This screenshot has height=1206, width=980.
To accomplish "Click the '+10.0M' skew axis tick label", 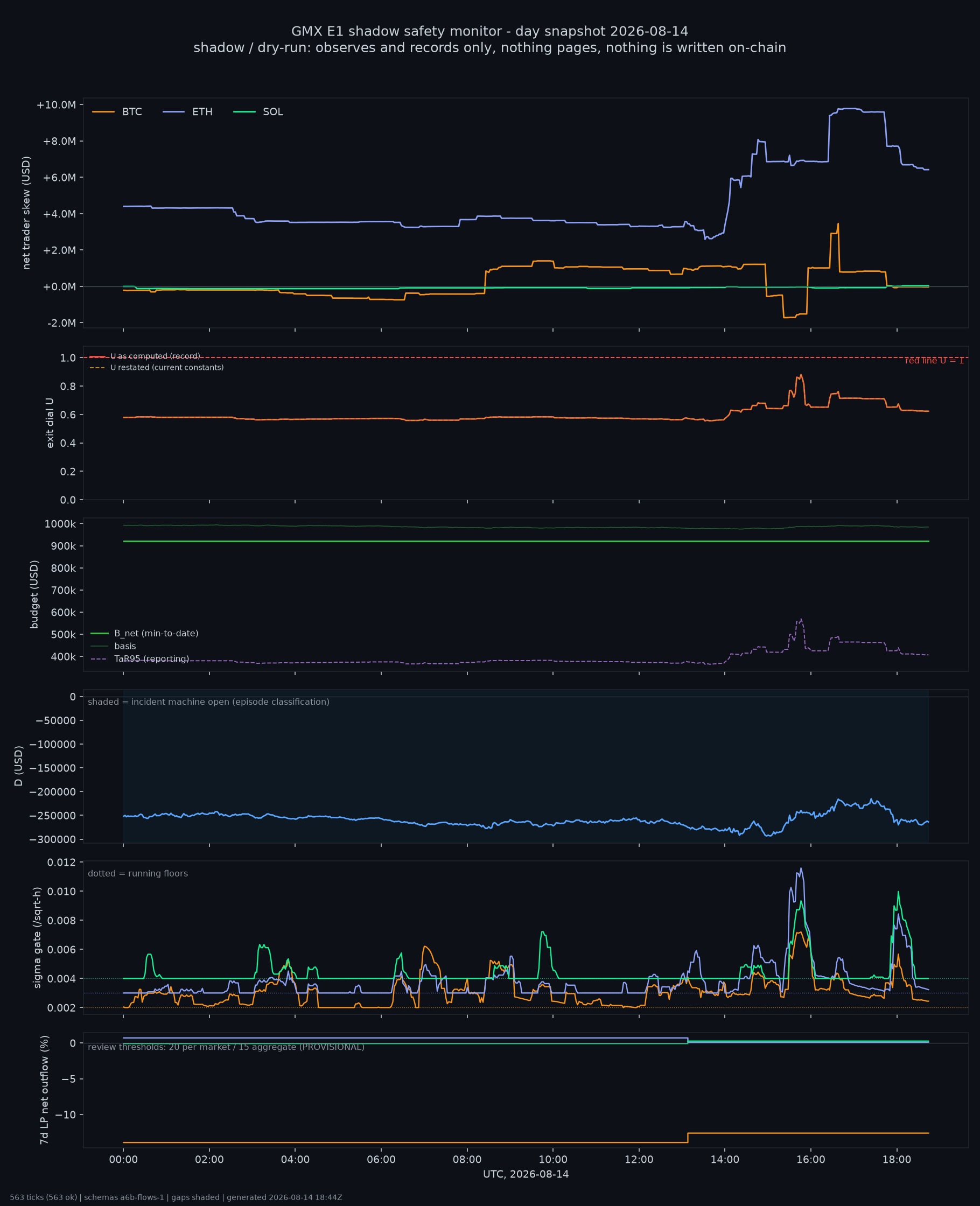I will [56, 105].
